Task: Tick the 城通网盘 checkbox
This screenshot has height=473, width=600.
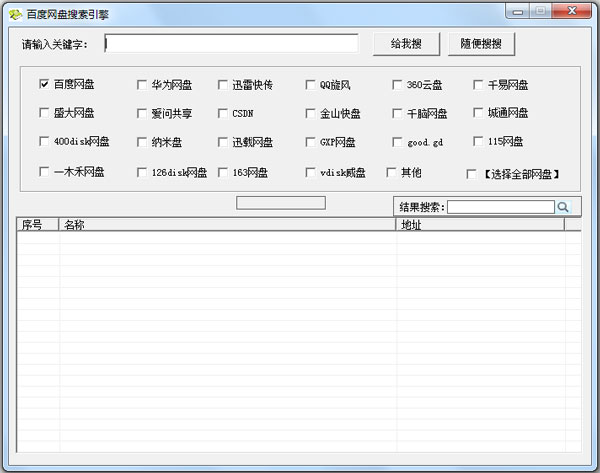Action: point(478,113)
